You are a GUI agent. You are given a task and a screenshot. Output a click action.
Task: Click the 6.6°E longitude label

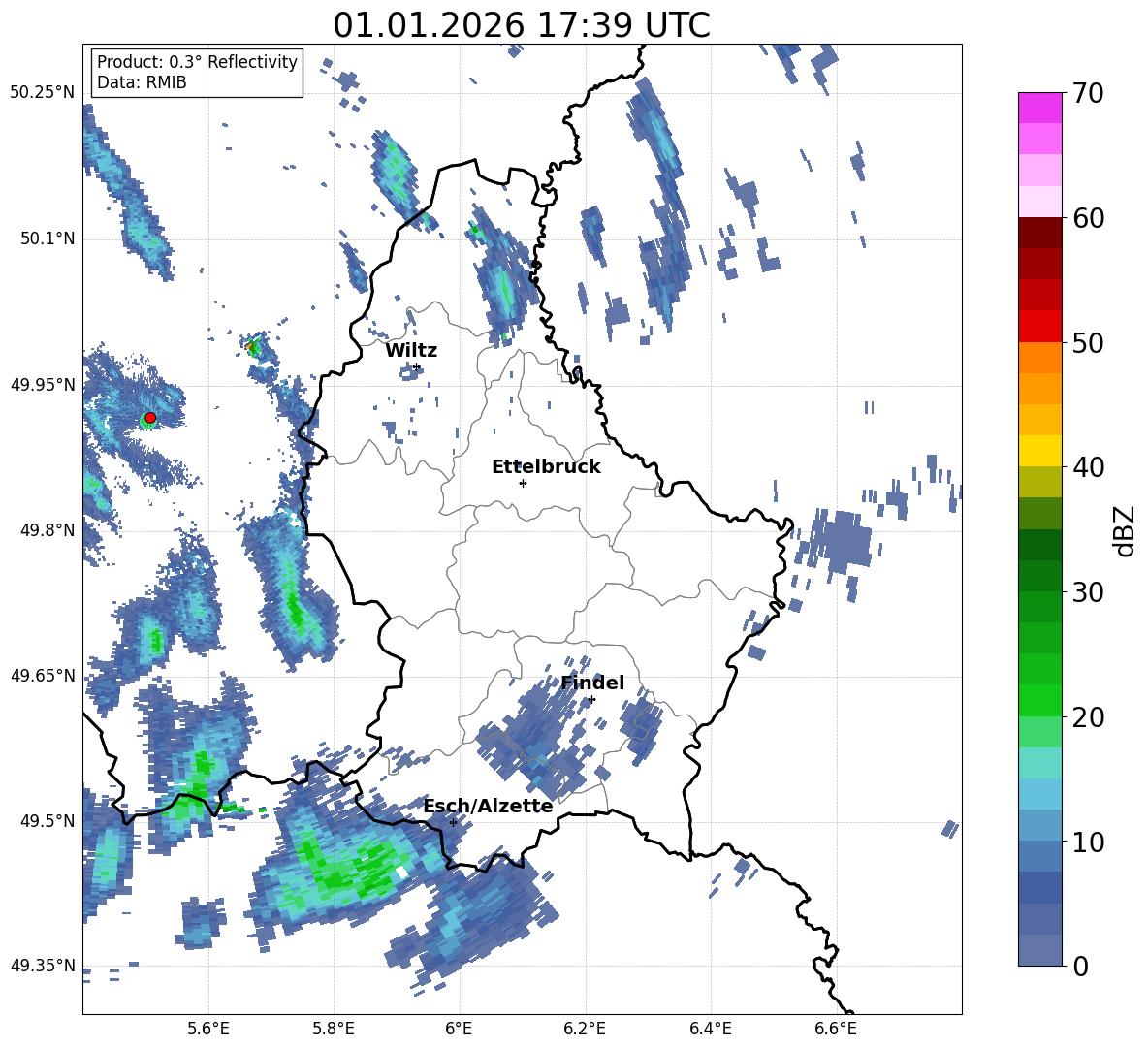[x=836, y=1029]
